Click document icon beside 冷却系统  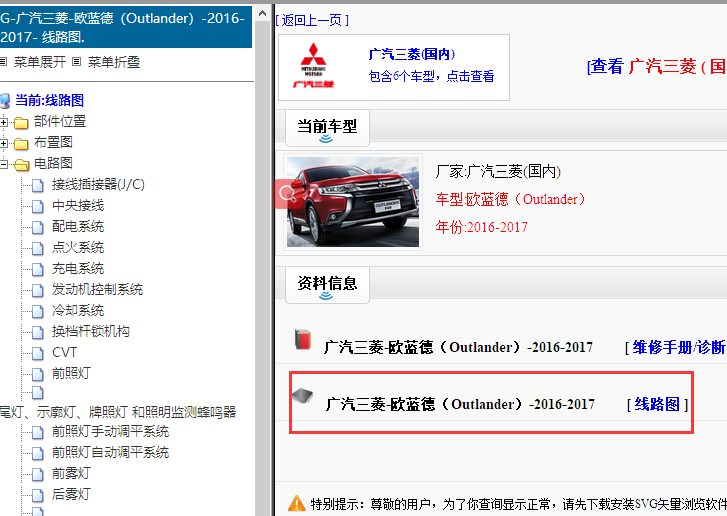38,311
